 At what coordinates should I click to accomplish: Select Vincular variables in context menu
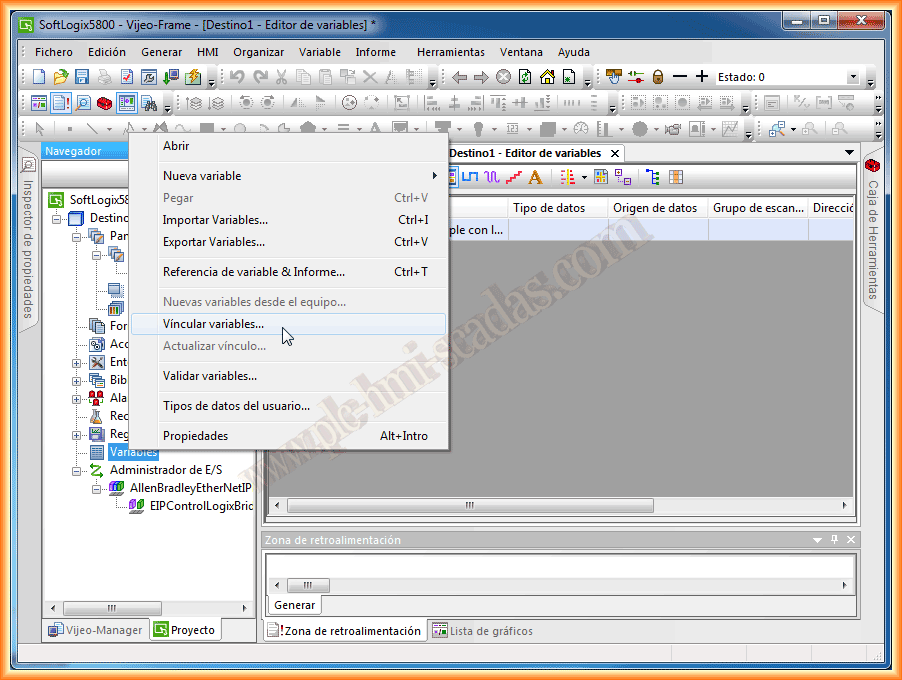pyautogui.click(x=213, y=324)
